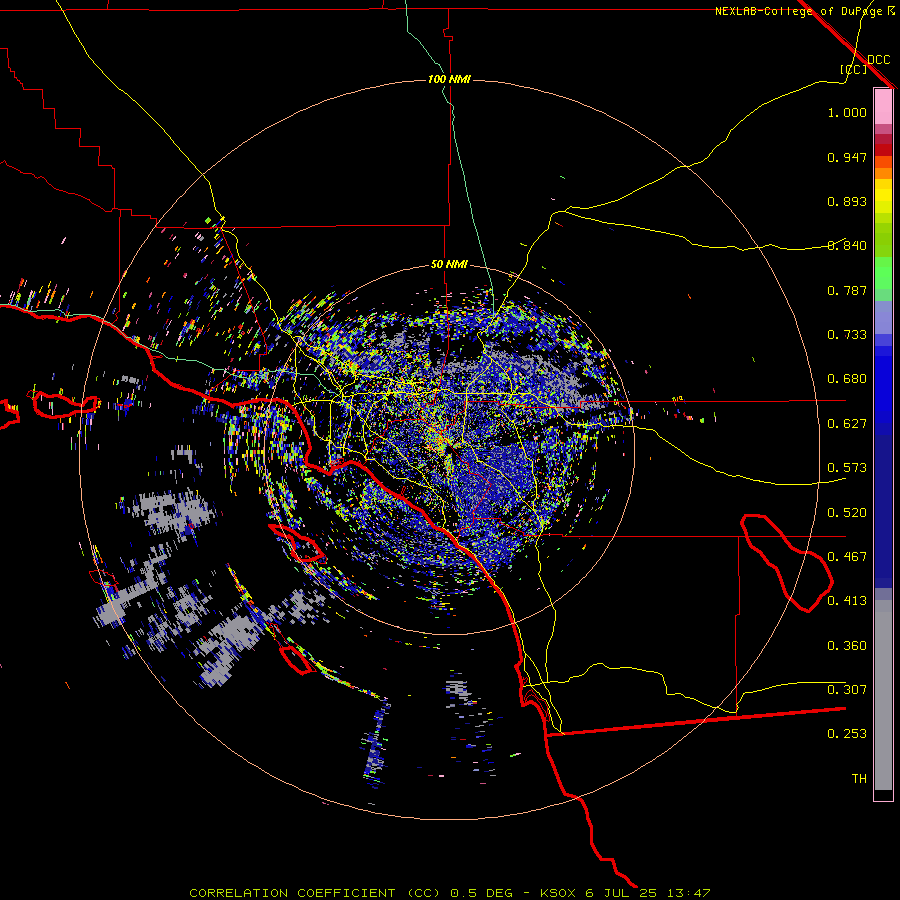Click the 0.627 scale value
This screenshot has height=900, width=900.
pos(847,424)
